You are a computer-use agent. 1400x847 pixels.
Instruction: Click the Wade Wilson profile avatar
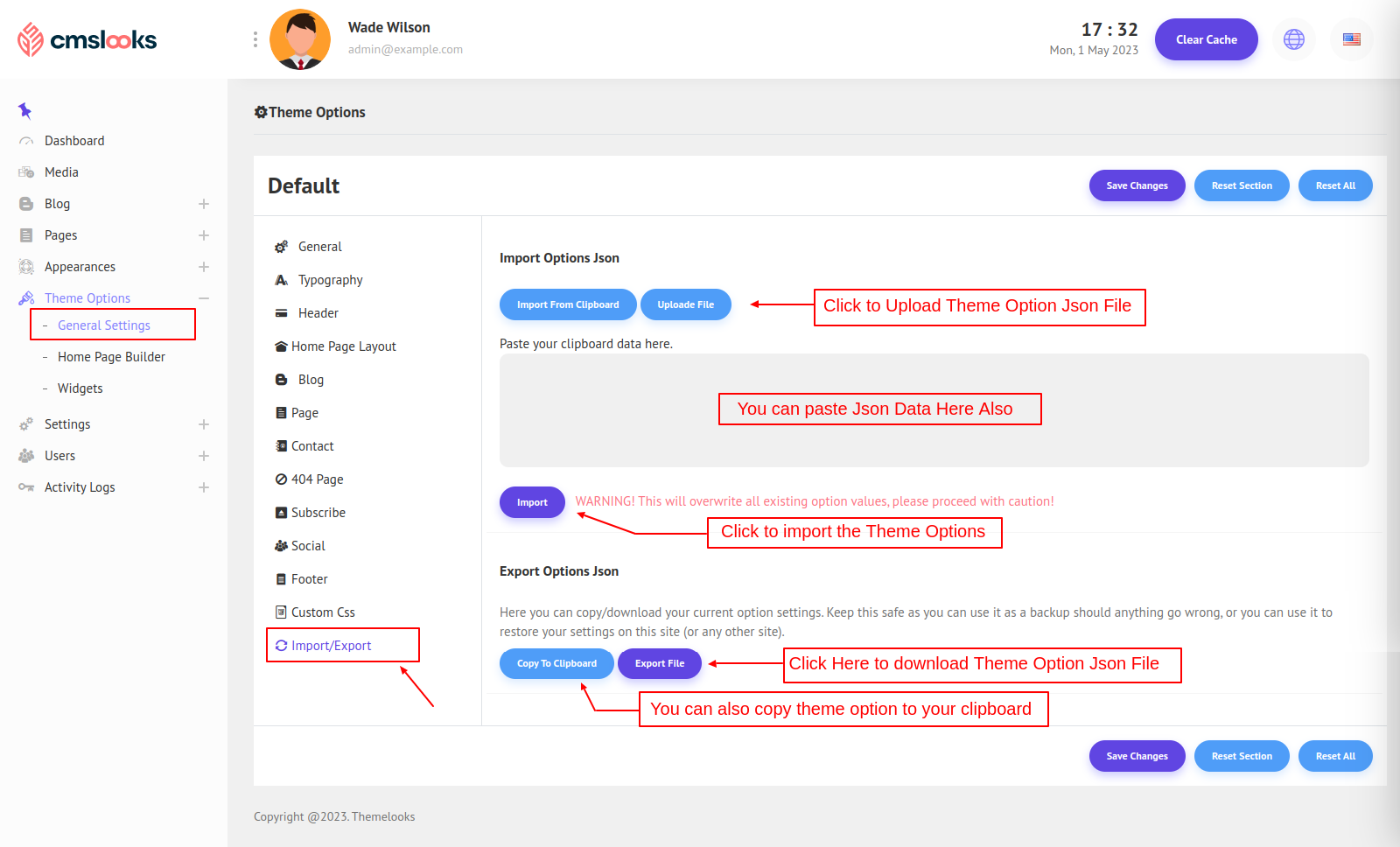click(300, 39)
